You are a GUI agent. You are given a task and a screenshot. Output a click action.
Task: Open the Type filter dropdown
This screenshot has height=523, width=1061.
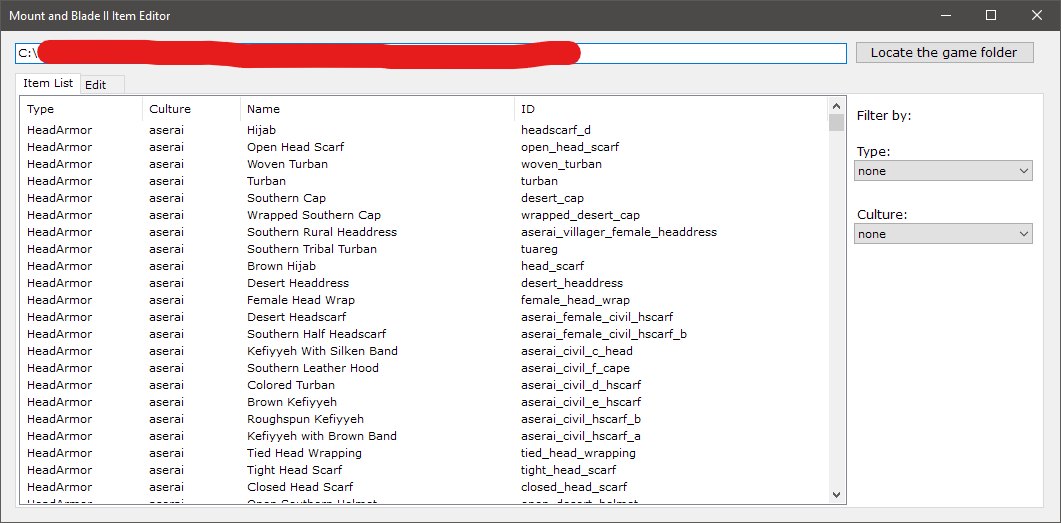(x=944, y=171)
